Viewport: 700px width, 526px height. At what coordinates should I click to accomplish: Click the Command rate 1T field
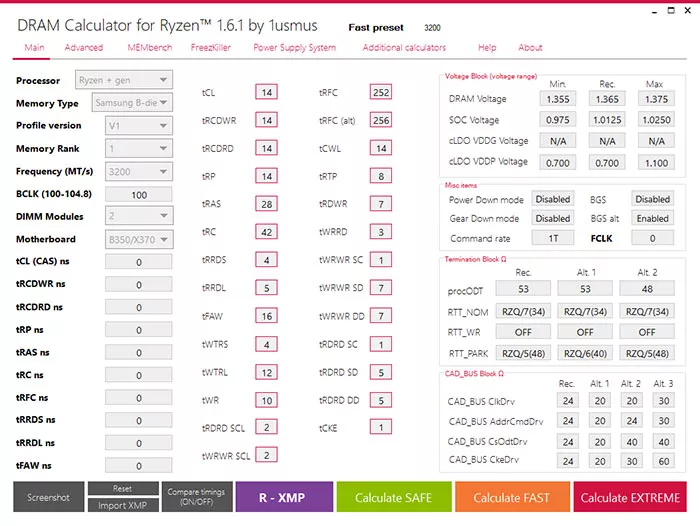click(553, 238)
